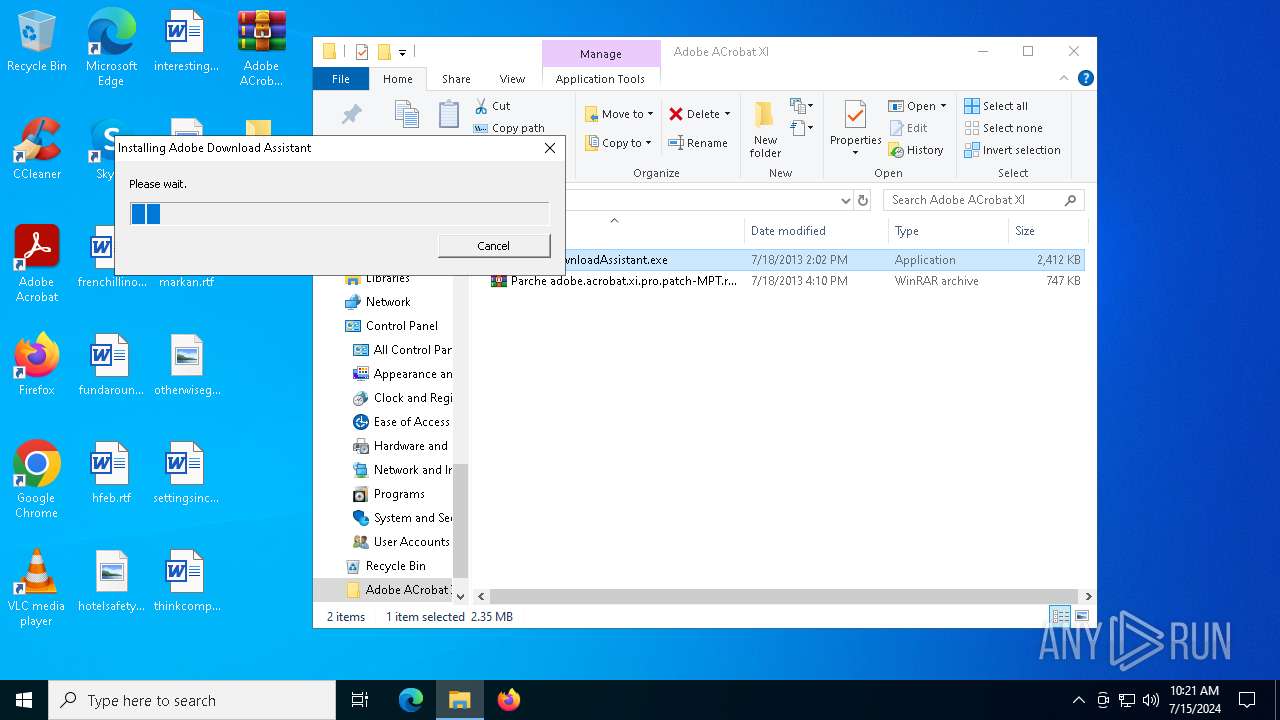Select Recycle Bin in navigation pane
This screenshot has width=1280, height=720.
click(x=395, y=566)
